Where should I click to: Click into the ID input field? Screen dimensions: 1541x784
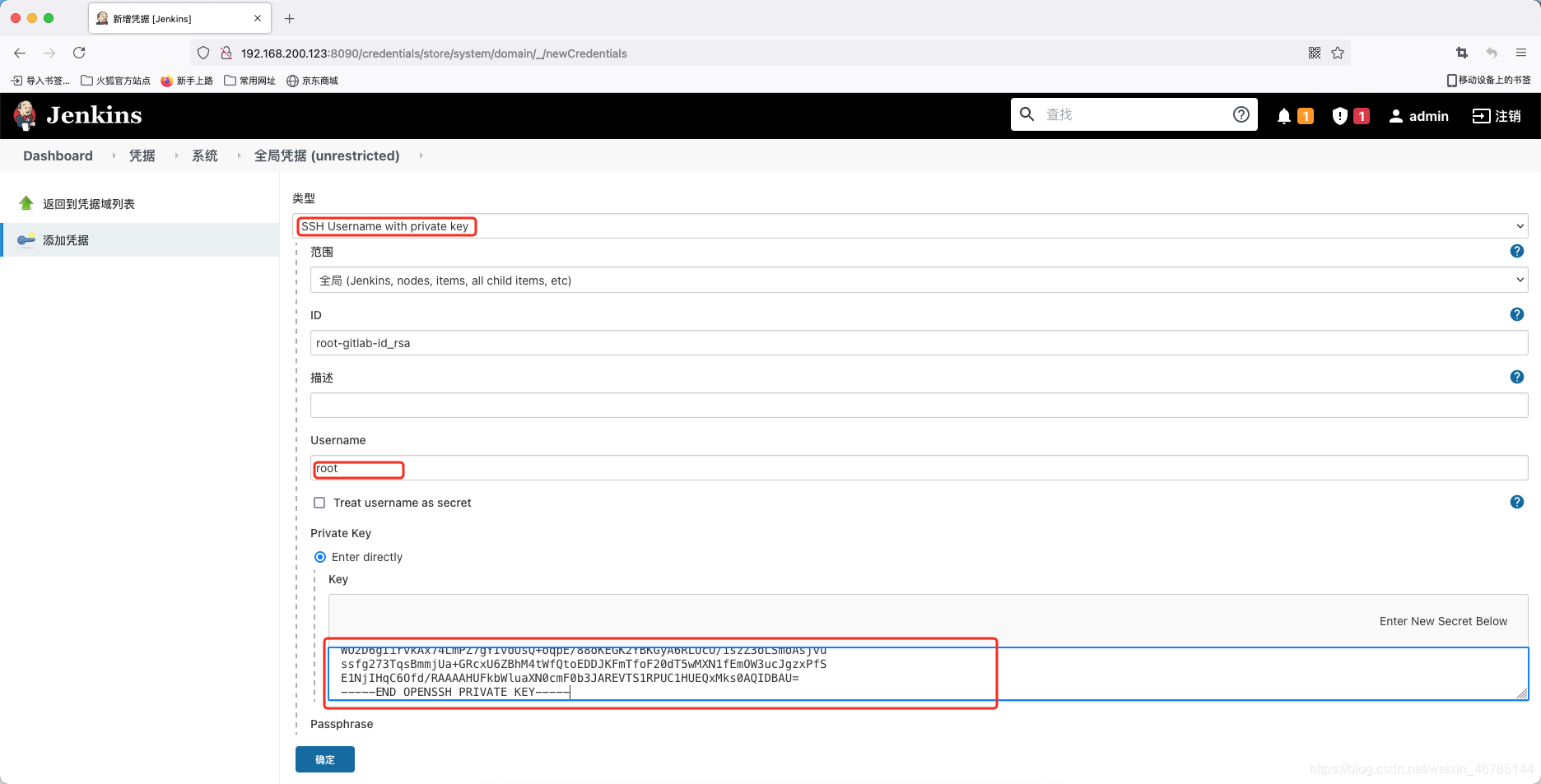[x=919, y=343]
